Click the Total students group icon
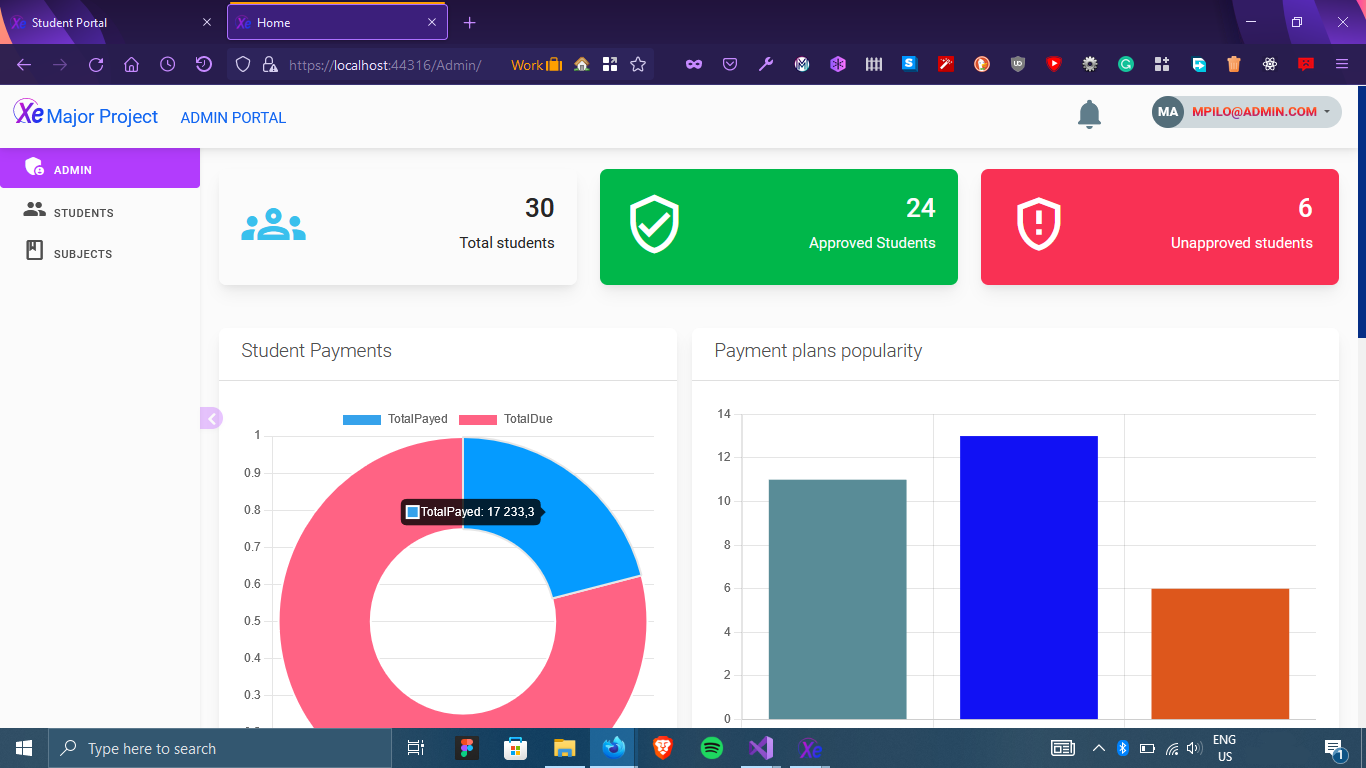 tap(273, 226)
